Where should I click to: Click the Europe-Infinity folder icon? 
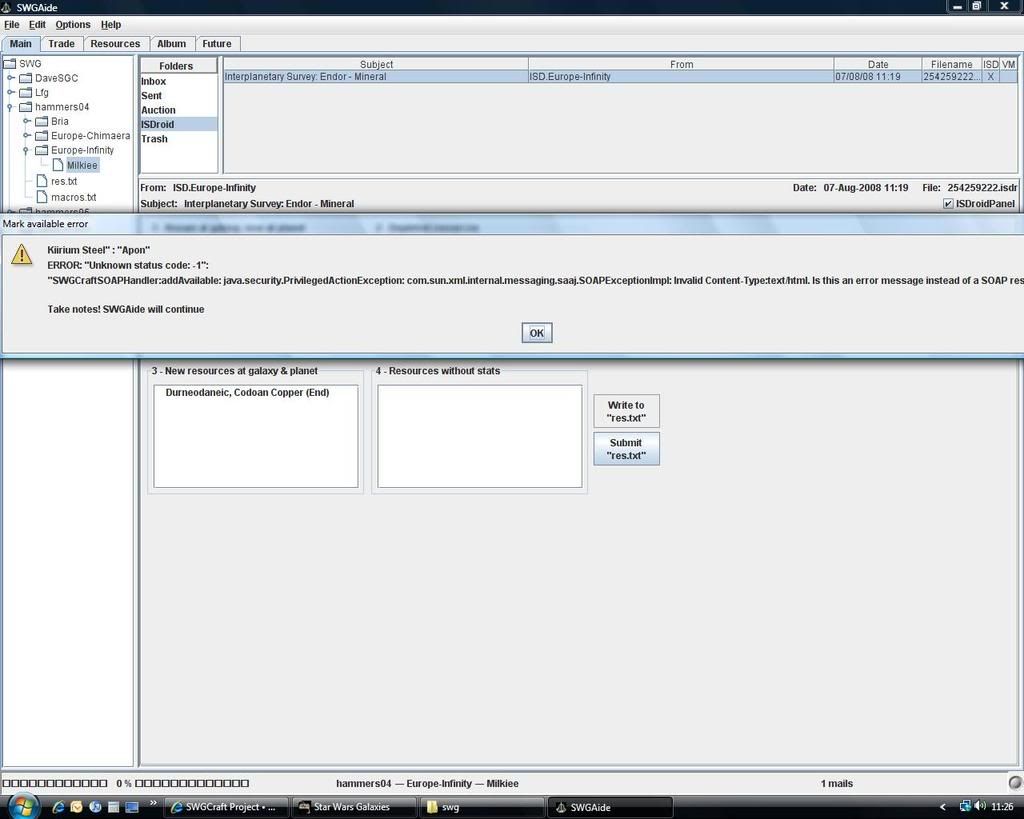pyautogui.click(x=41, y=150)
